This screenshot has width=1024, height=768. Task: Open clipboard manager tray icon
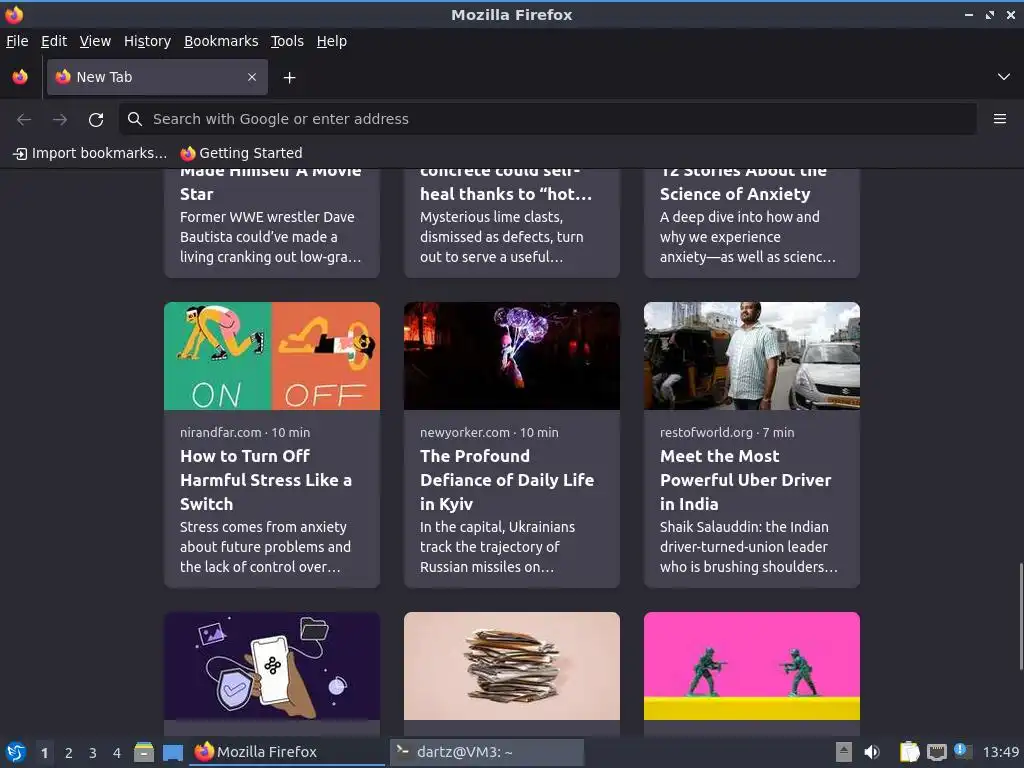pos(909,752)
